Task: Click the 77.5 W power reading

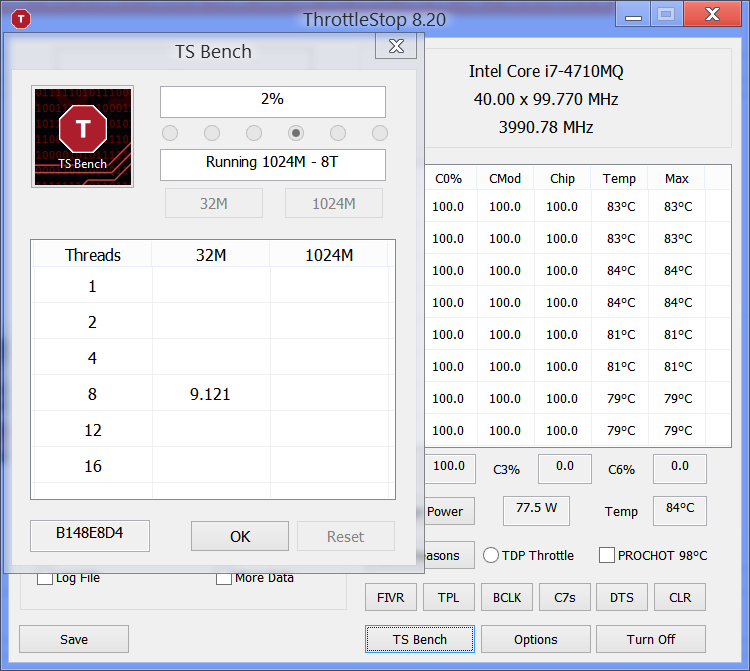Action: click(x=536, y=510)
